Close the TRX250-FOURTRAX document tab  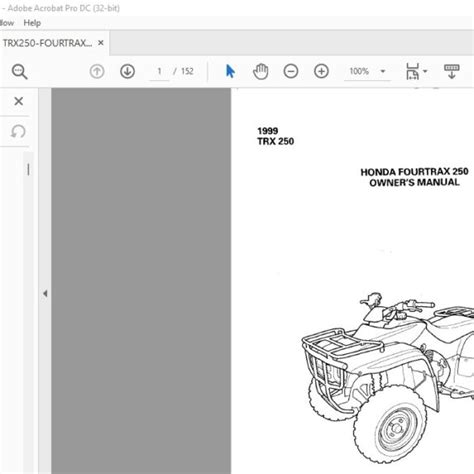(101, 43)
